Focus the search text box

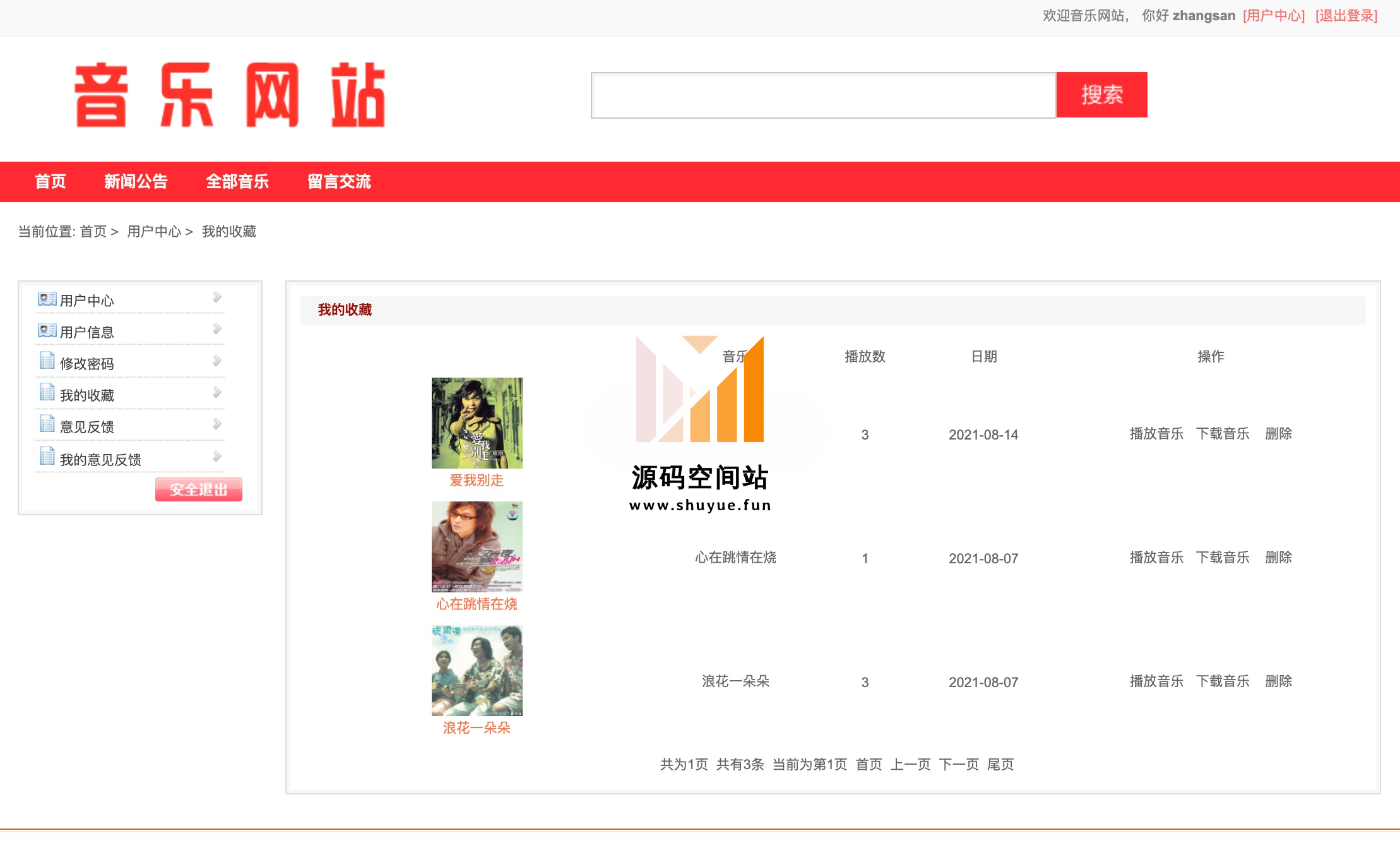pos(823,95)
